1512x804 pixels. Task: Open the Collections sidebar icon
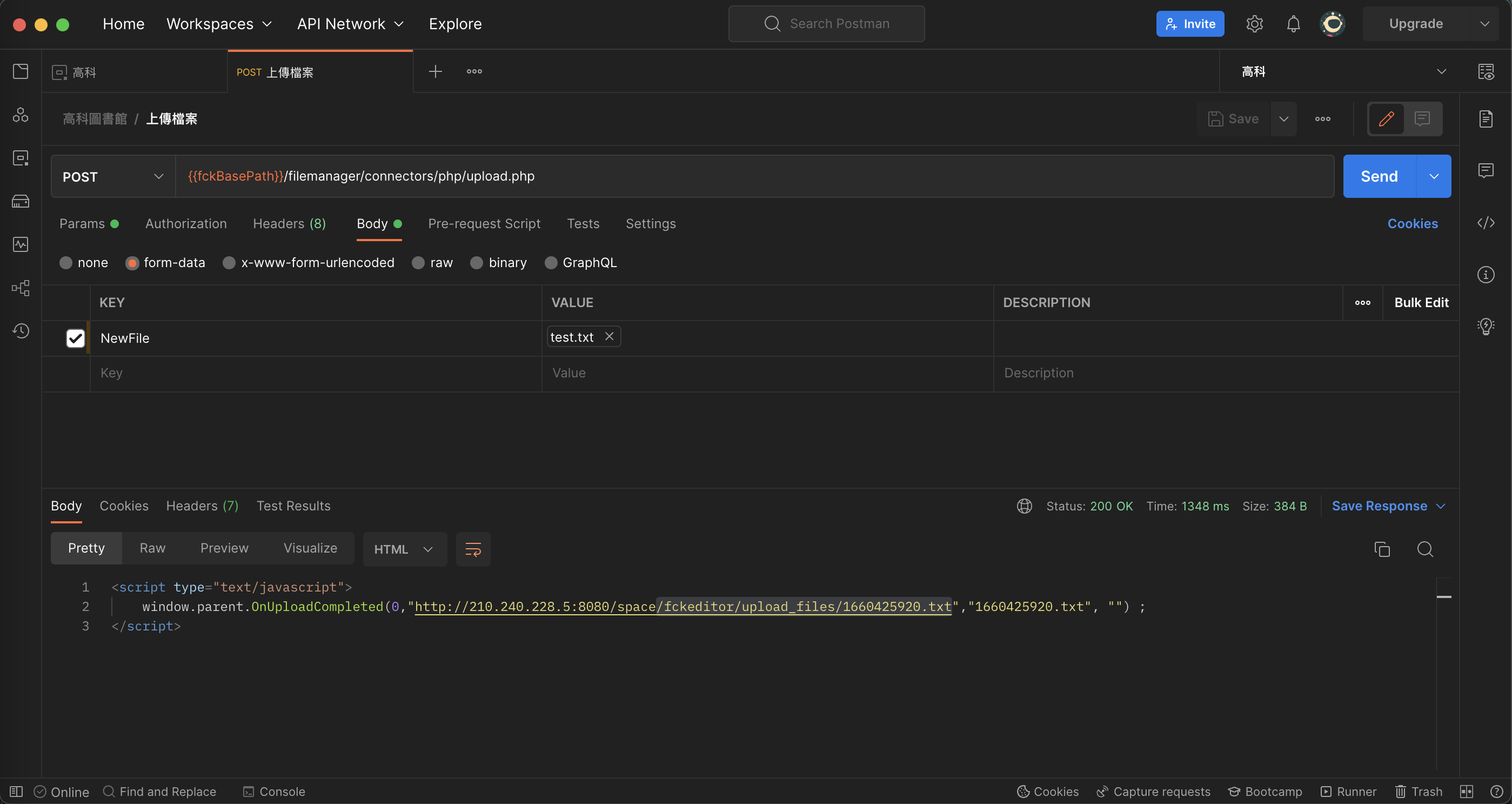[21, 72]
